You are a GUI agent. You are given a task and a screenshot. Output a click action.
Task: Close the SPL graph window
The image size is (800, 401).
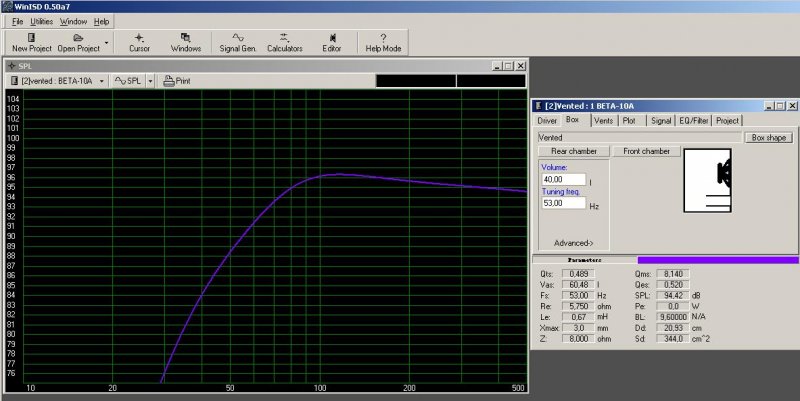520,66
